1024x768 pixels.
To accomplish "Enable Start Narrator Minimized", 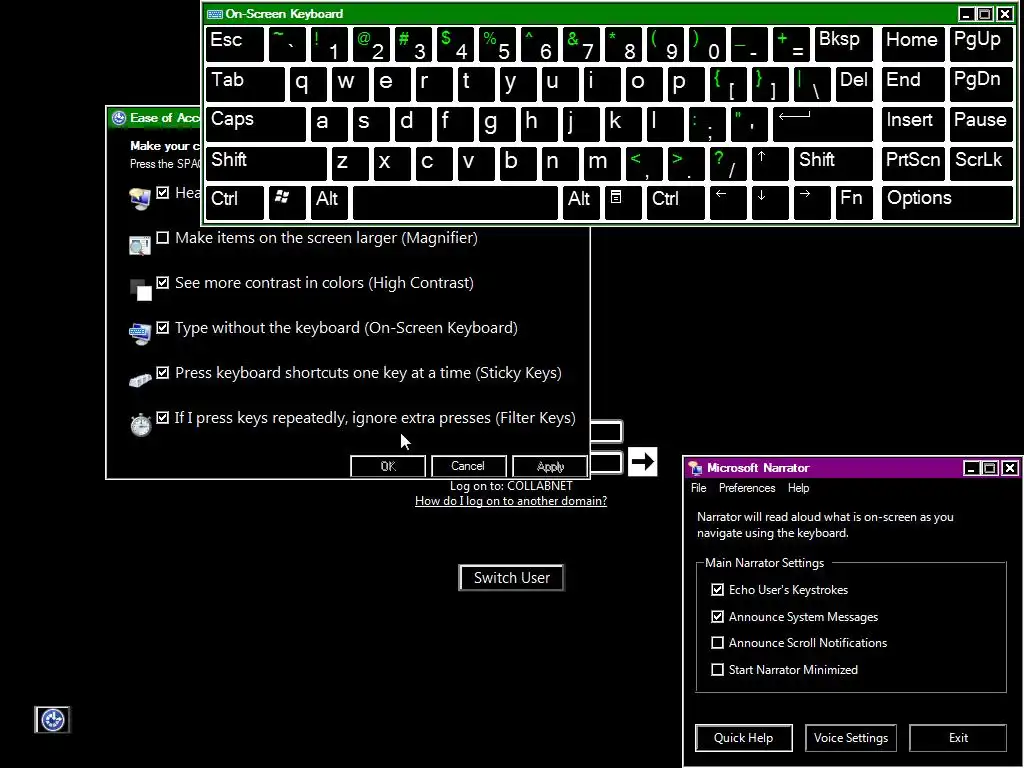I will click(x=718, y=669).
